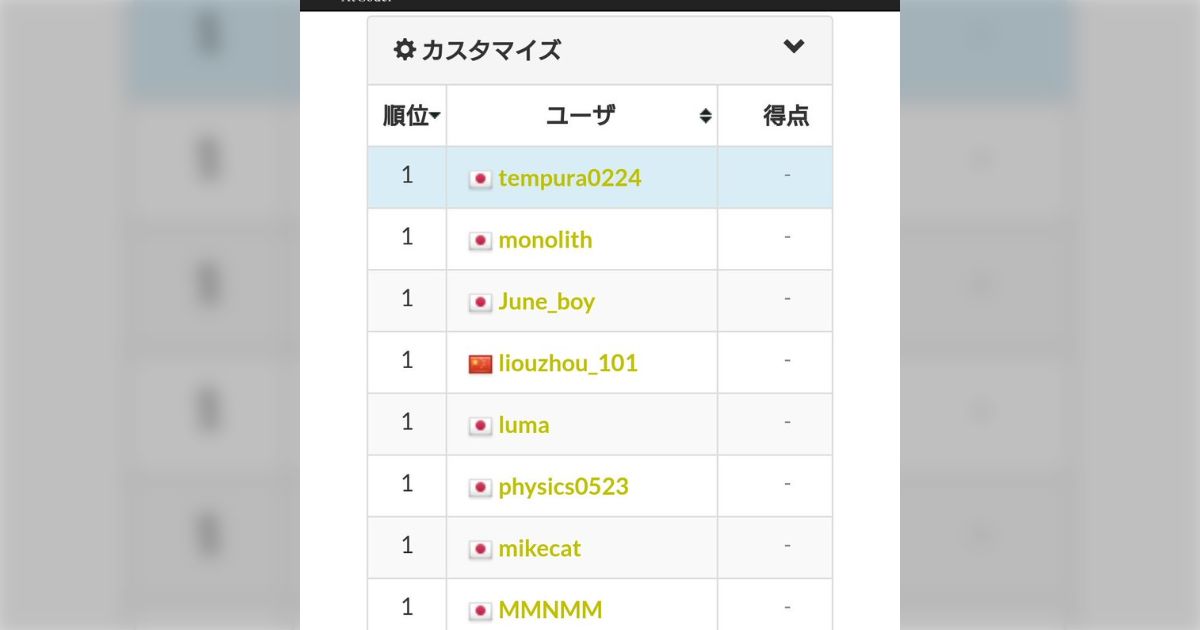The height and width of the screenshot is (630, 1200).
Task: Sort by 順位 column dropdown arrow
Action: [436, 118]
